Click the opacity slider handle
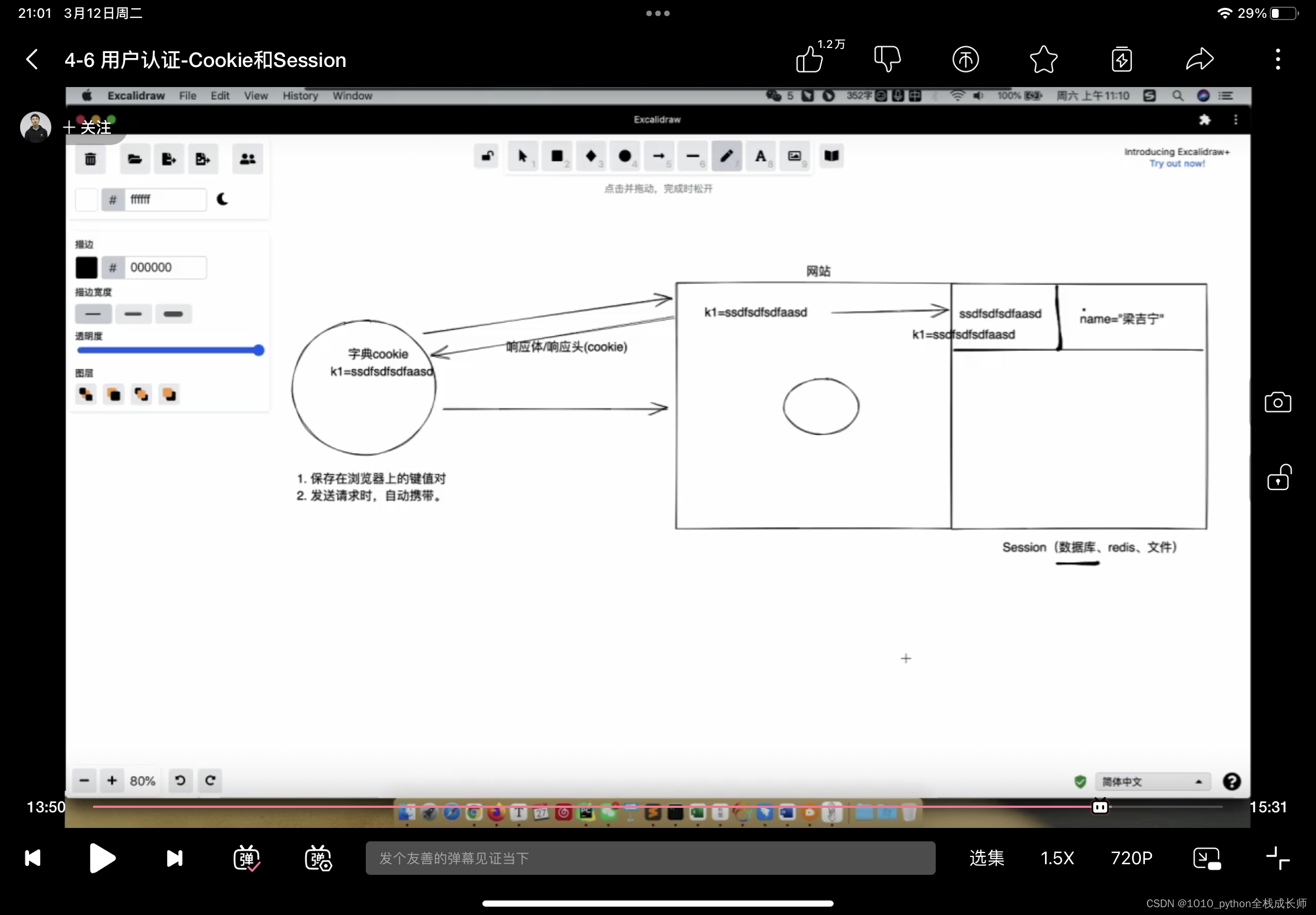 259,350
